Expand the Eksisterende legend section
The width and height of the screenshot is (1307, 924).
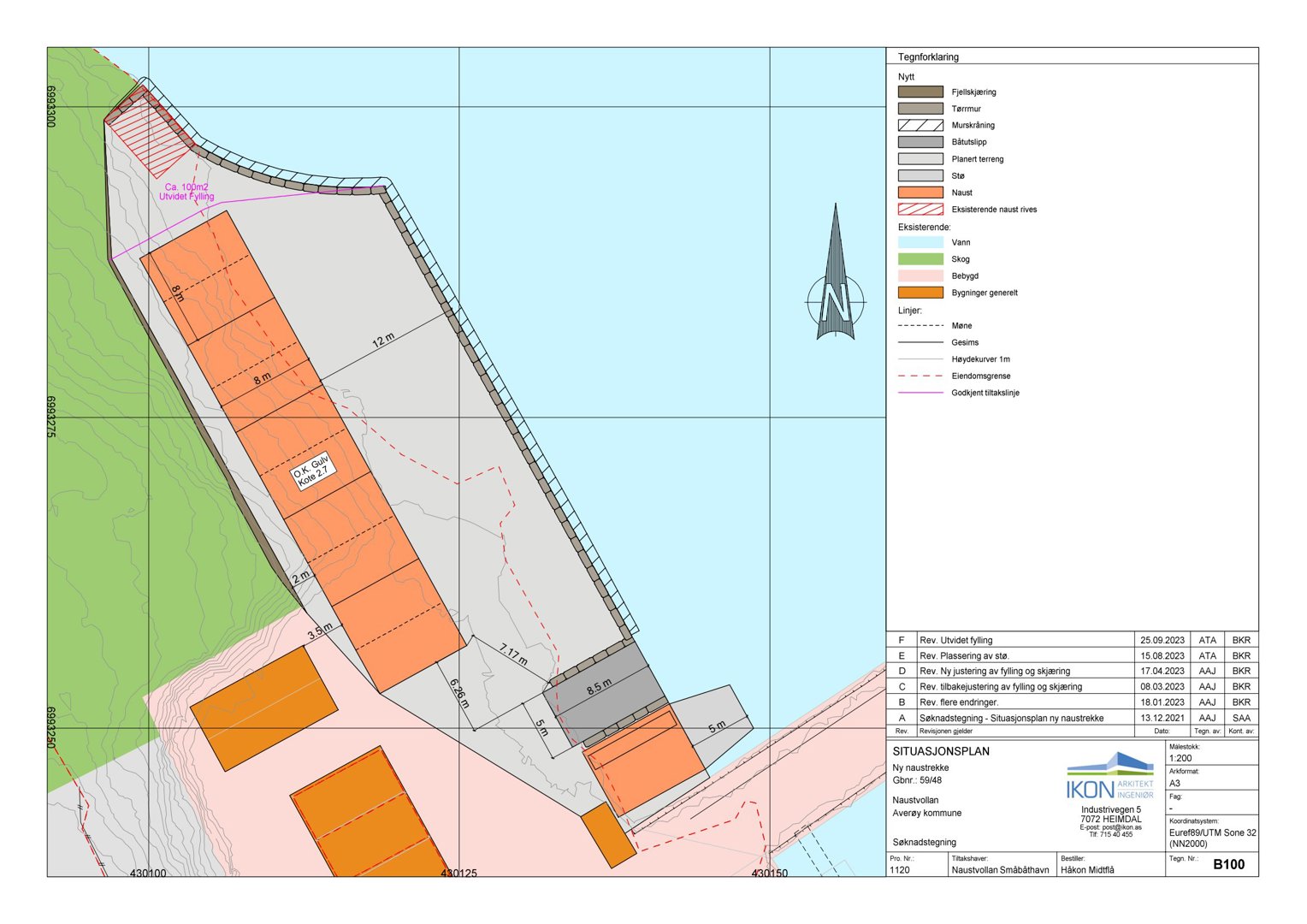[924, 227]
